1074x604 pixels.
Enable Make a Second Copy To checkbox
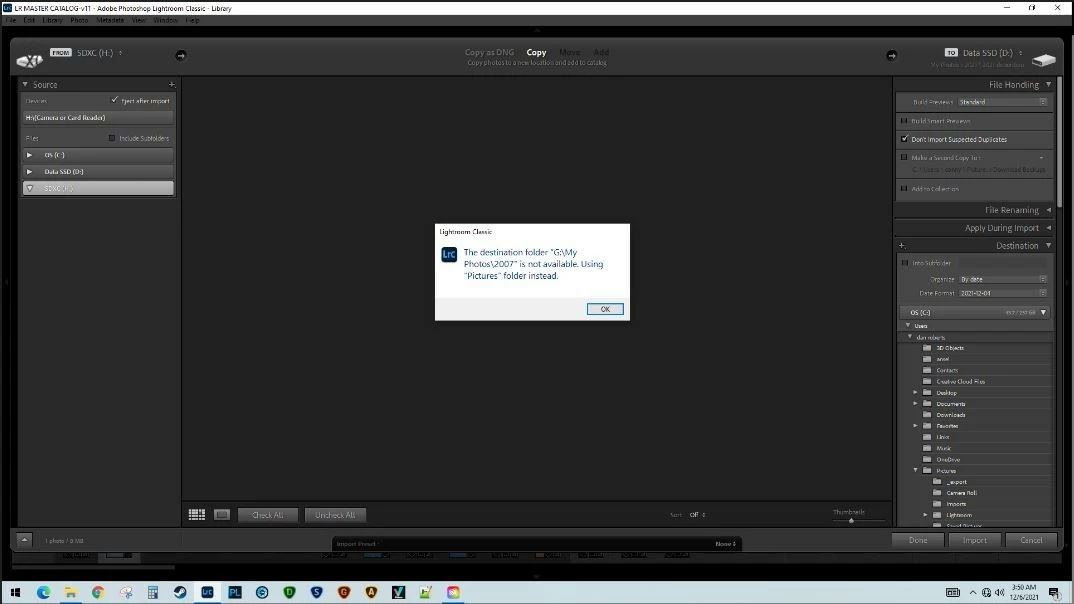click(x=904, y=158)
